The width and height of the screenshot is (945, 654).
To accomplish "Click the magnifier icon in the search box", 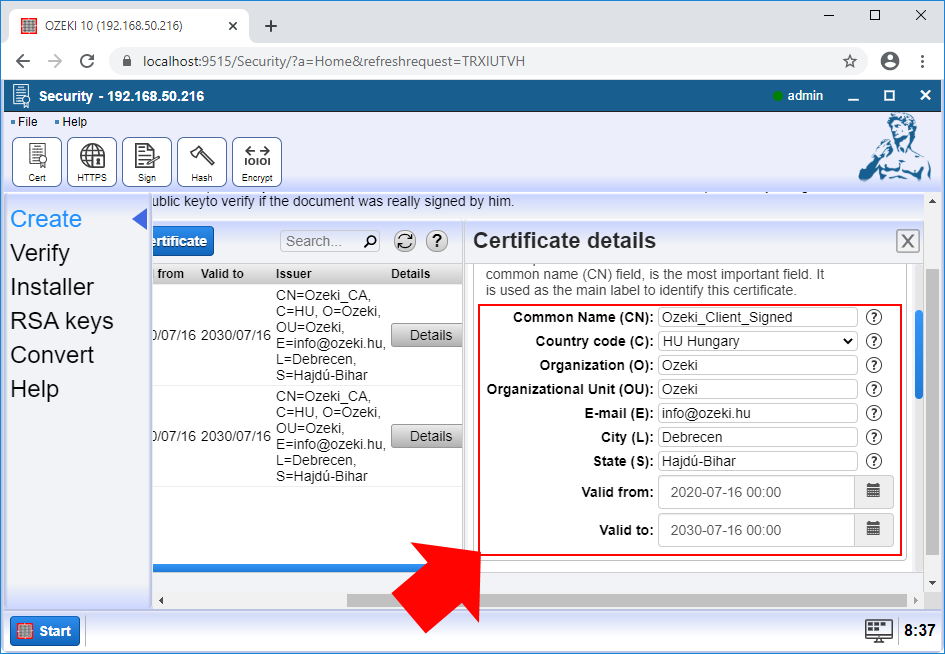I will (370, 241).
